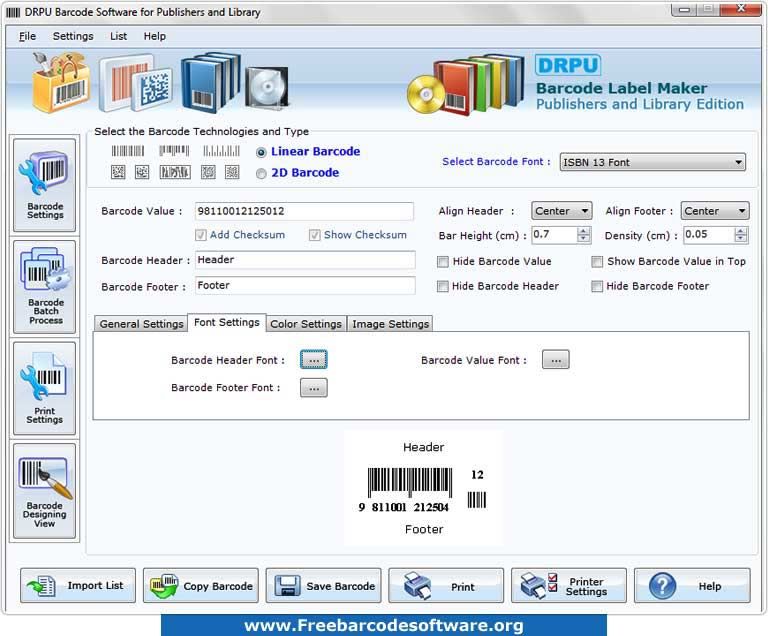Check the Show Barcode Value in Top option
This screenshot has width=768, height=636.
597,262
